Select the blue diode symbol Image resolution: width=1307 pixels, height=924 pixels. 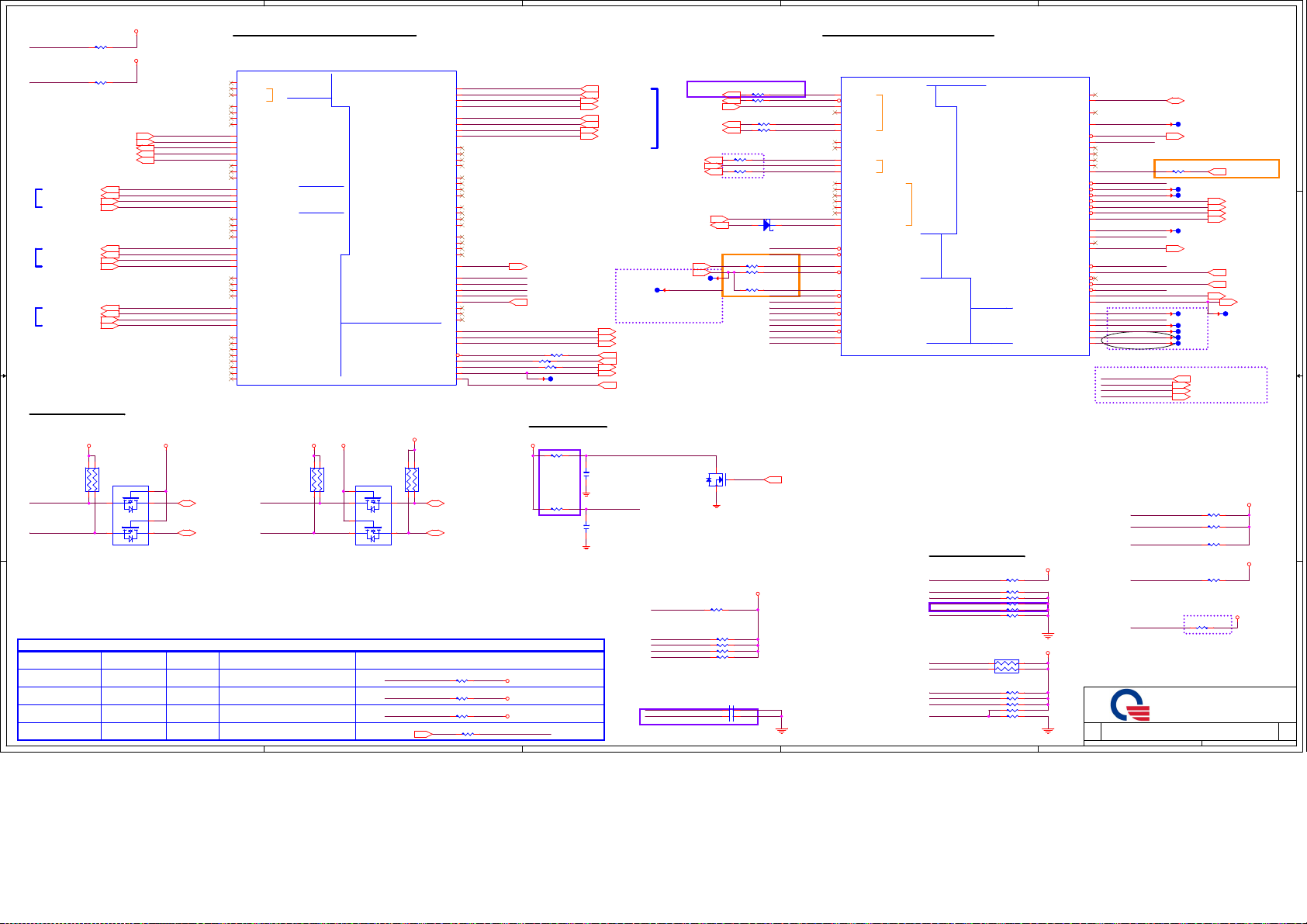point(767,225)
